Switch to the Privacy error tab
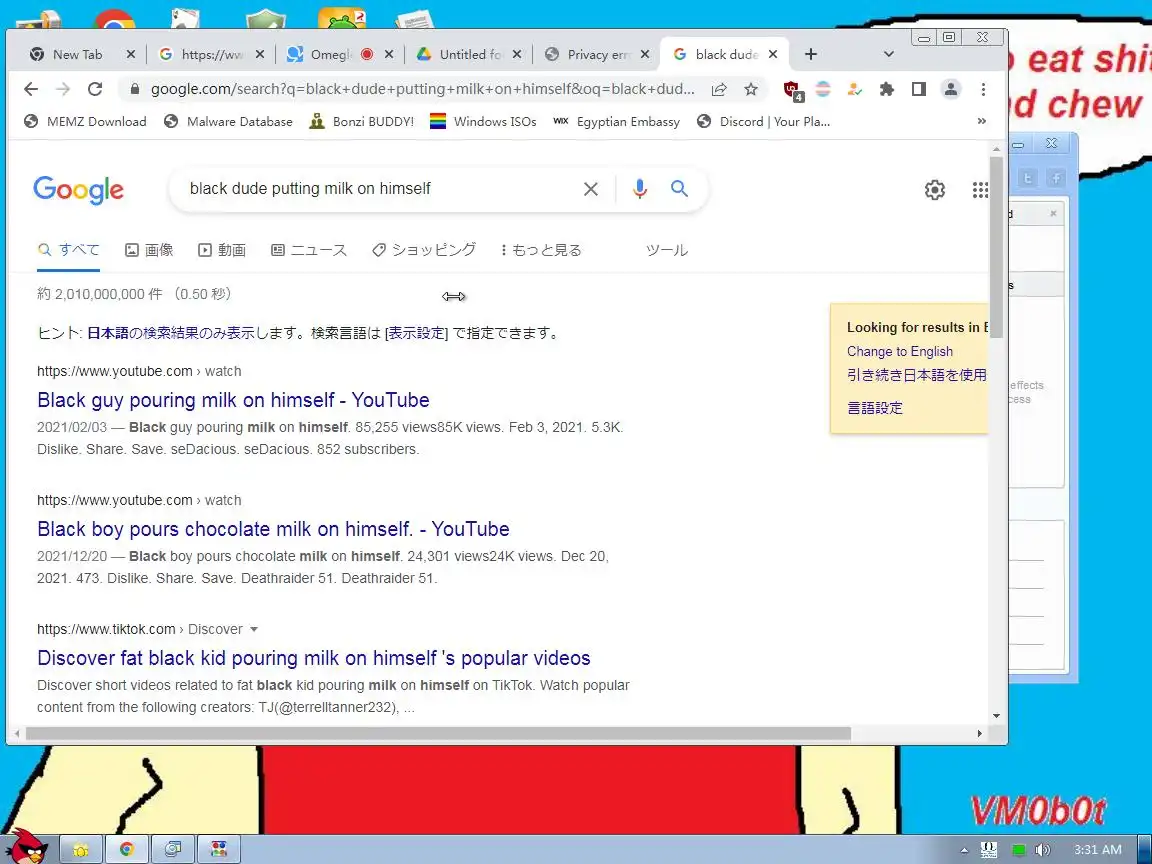Image resolution: width=1152 pixels, height=864 pixels. pos(597,54)
